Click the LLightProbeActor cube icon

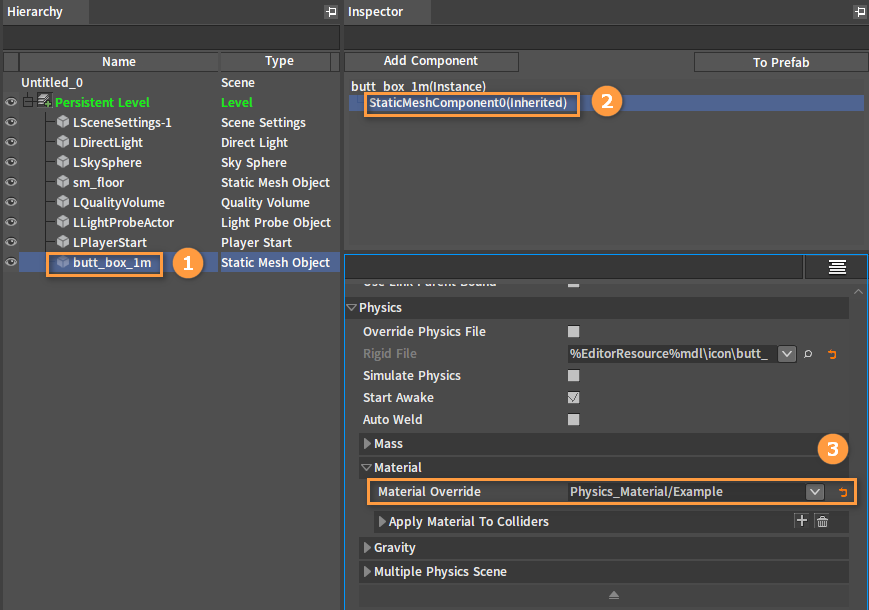(63, 222)
